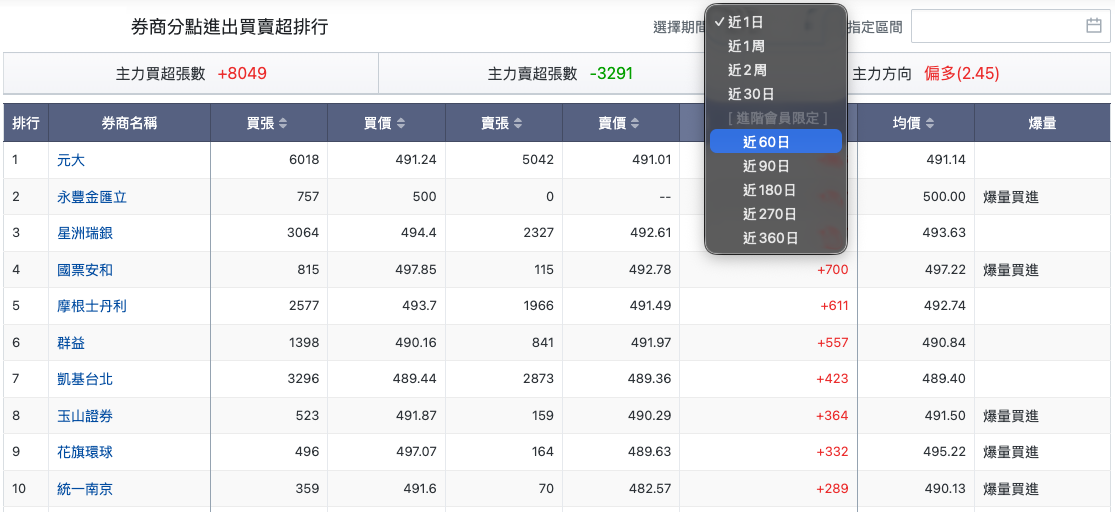This screenshot has width=1115, height=512.
Task: Click the 排行 column header
Action: [x=26, y=123]
